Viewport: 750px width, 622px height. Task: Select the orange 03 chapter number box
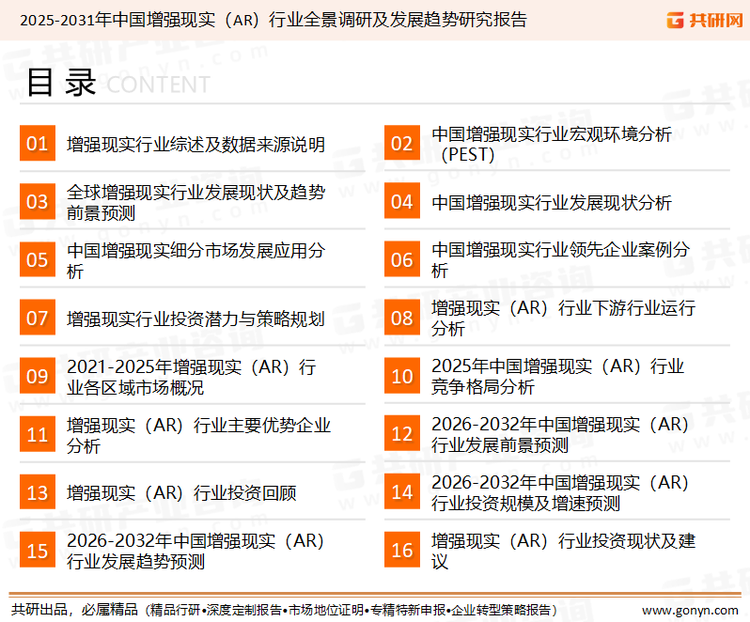tap(37, 201)
